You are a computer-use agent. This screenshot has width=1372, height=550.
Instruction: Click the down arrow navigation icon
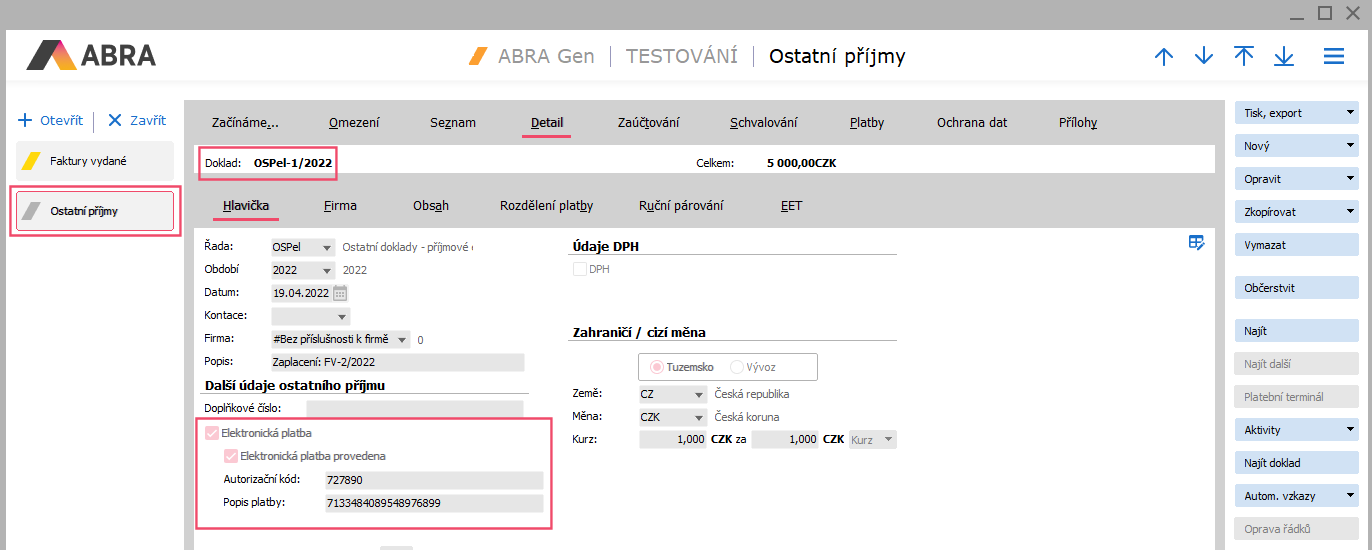pos(1203,57)
